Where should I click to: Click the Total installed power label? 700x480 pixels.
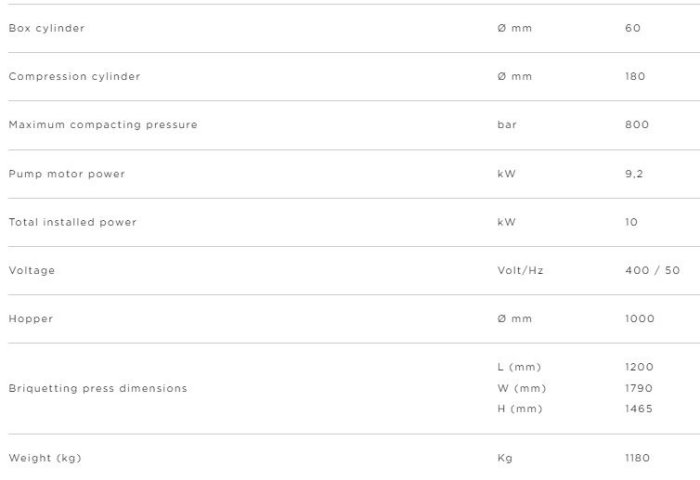(x=73, y=222)
